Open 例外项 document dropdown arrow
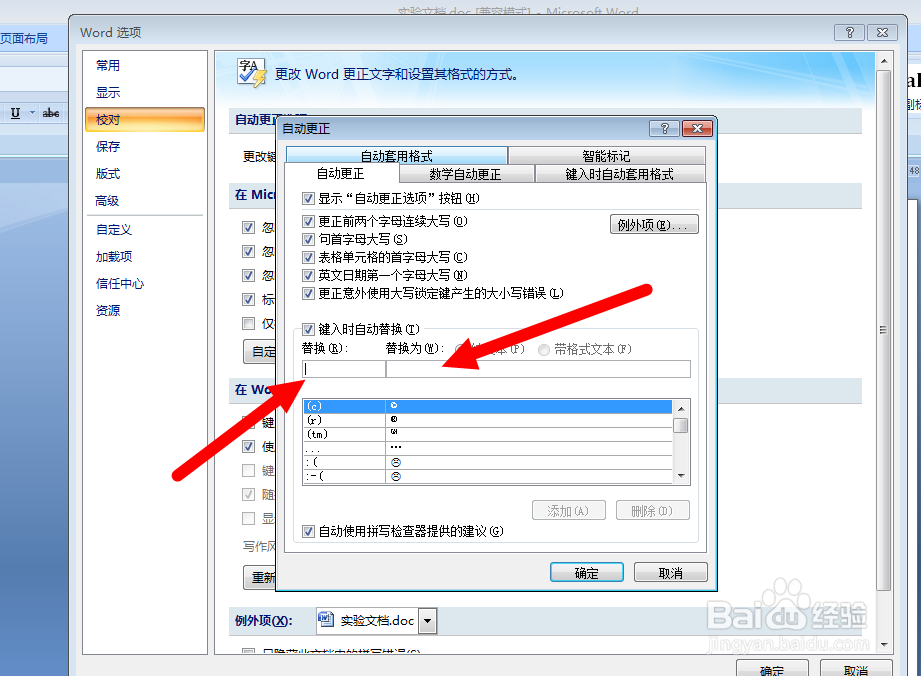The width and height of the screenshot is (921, 676). pos(428,621)
